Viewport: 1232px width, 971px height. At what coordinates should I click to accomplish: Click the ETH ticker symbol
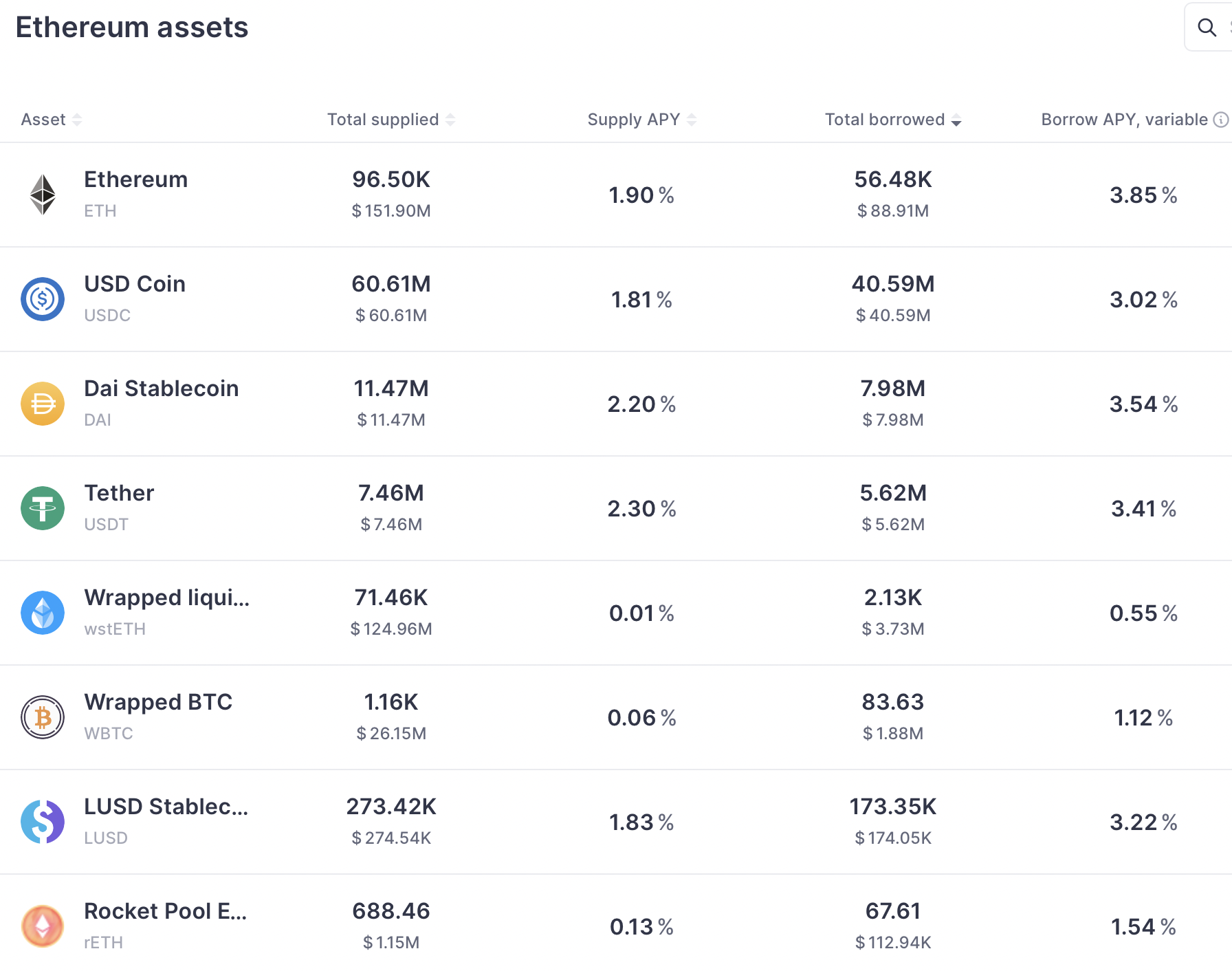tap(100, 211)
